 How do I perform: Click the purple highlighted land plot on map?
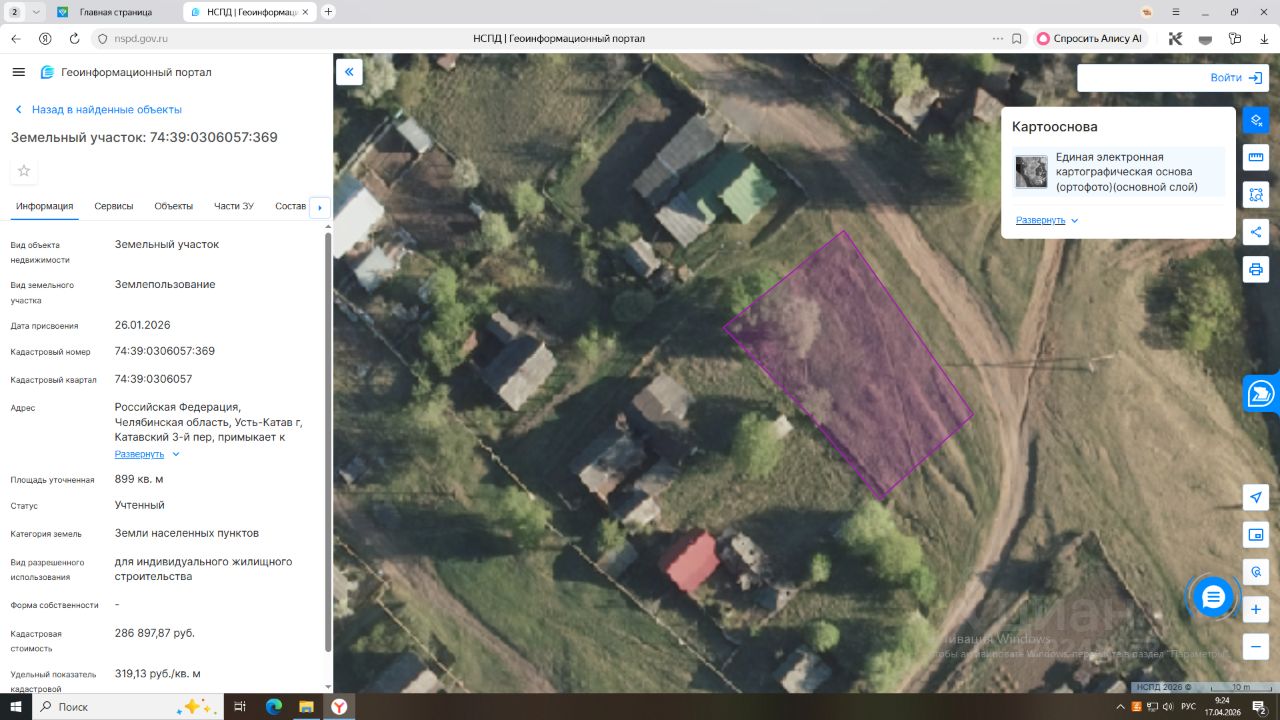[x=848, y=365]
